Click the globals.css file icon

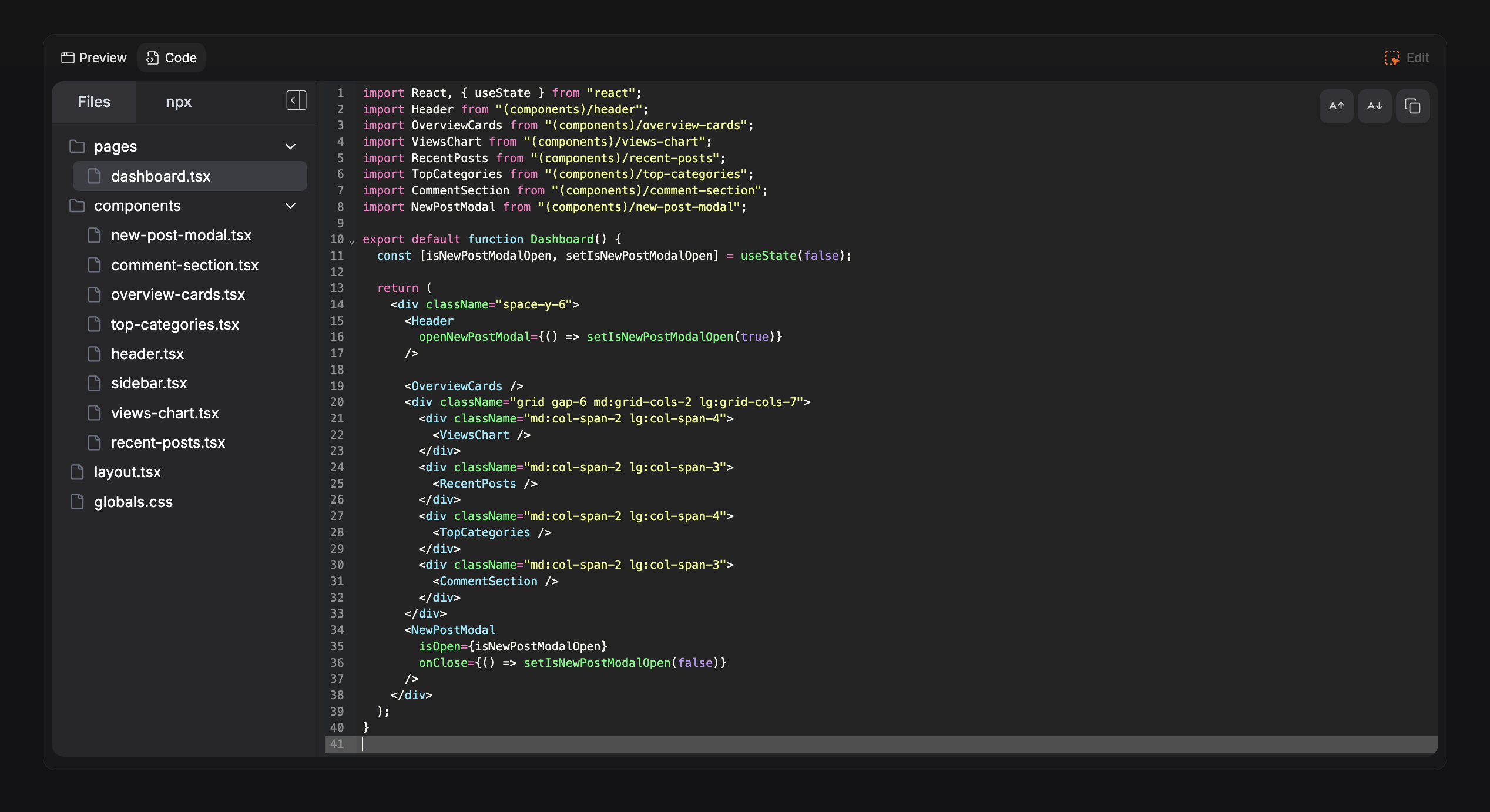(x=77, y=501)
